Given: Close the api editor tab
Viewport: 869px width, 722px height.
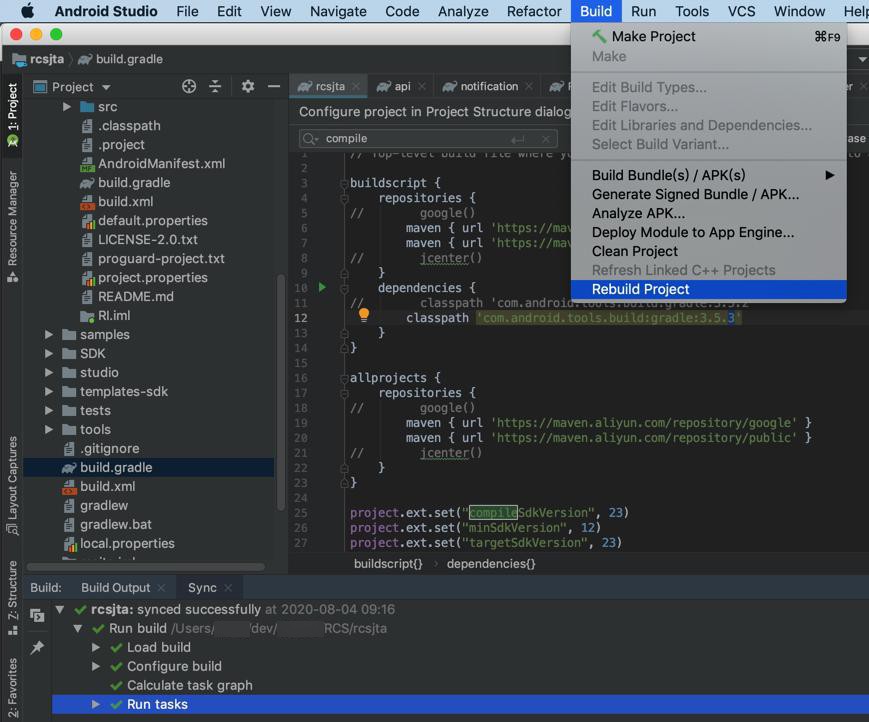Looking at the screenshot, I should [422, 86].
